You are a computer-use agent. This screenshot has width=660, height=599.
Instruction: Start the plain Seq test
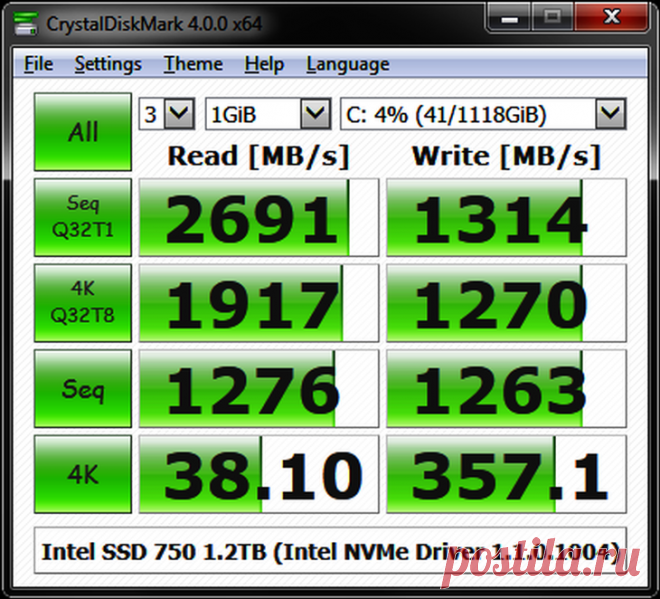click(x=83, y=389)
